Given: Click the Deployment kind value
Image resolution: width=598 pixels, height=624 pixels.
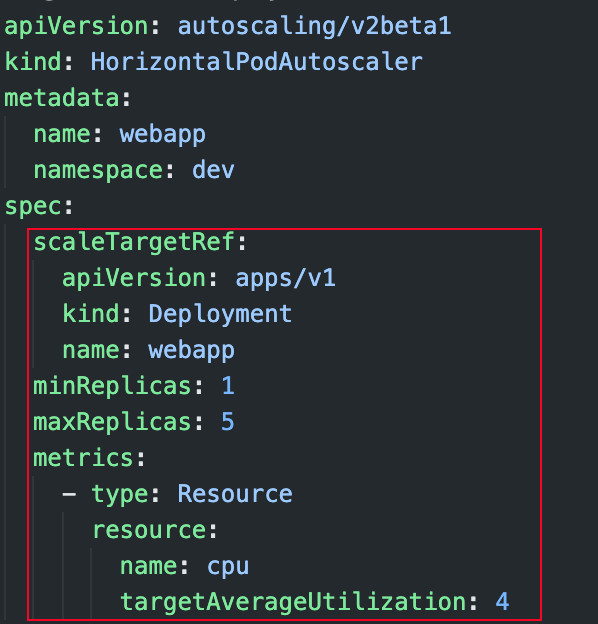Looking at the screenshot, I should (x=220, y=314).
